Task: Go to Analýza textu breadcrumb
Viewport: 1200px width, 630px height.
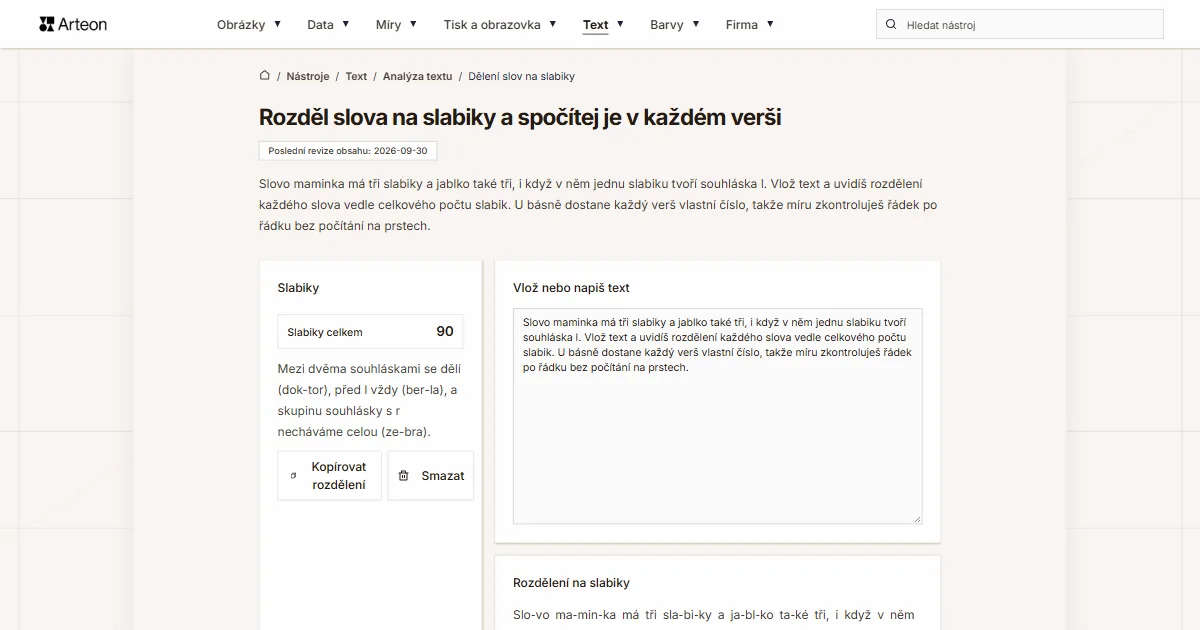Action: coord(417,76)
